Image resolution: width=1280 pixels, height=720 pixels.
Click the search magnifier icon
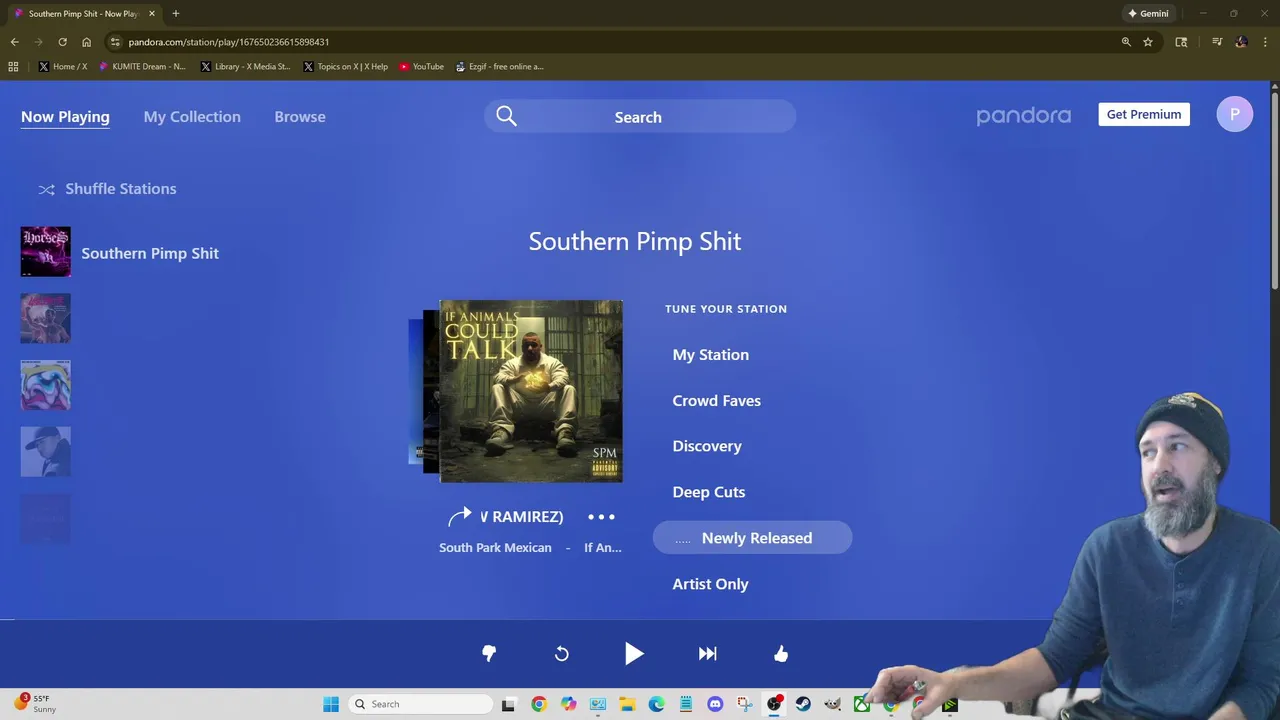(506, 116)
